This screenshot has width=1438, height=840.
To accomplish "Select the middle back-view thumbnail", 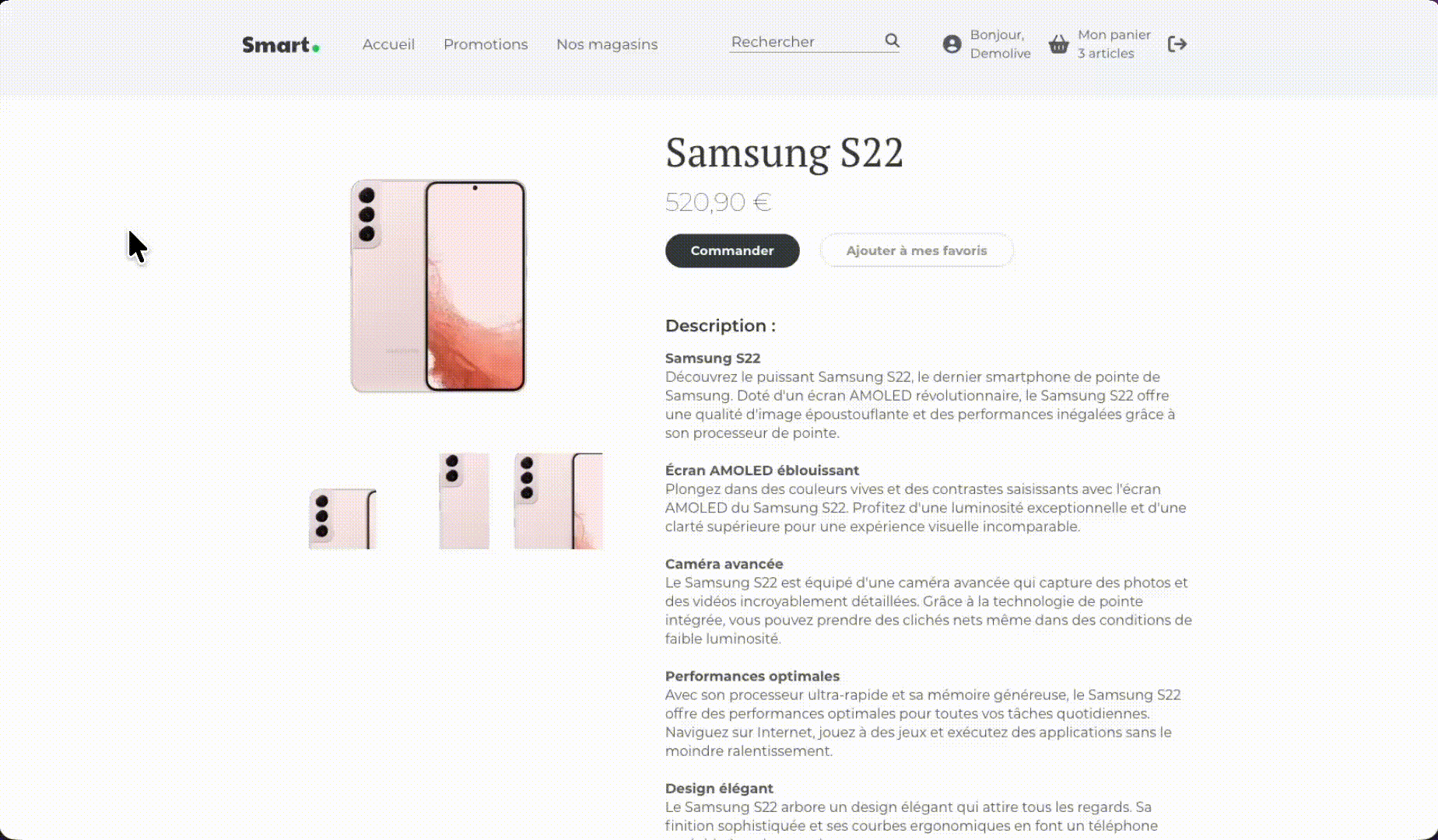I will [465, 502].
